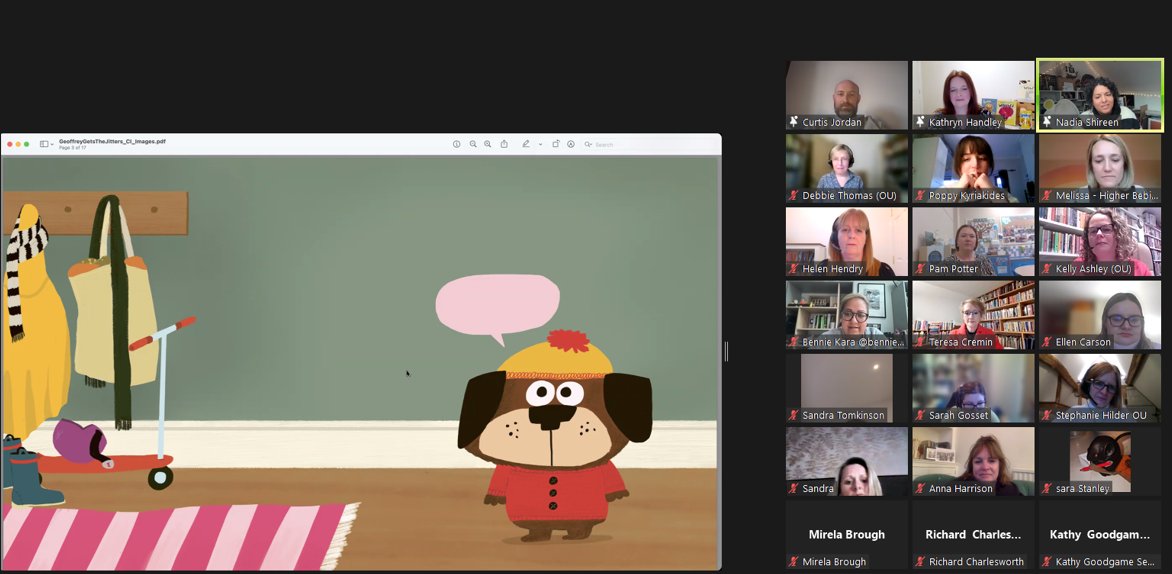The height and width of the screenshot is (574, 1172).
Task: Select Debbie Thomas (OU) muted mic icon
Action: pos(794,195)
